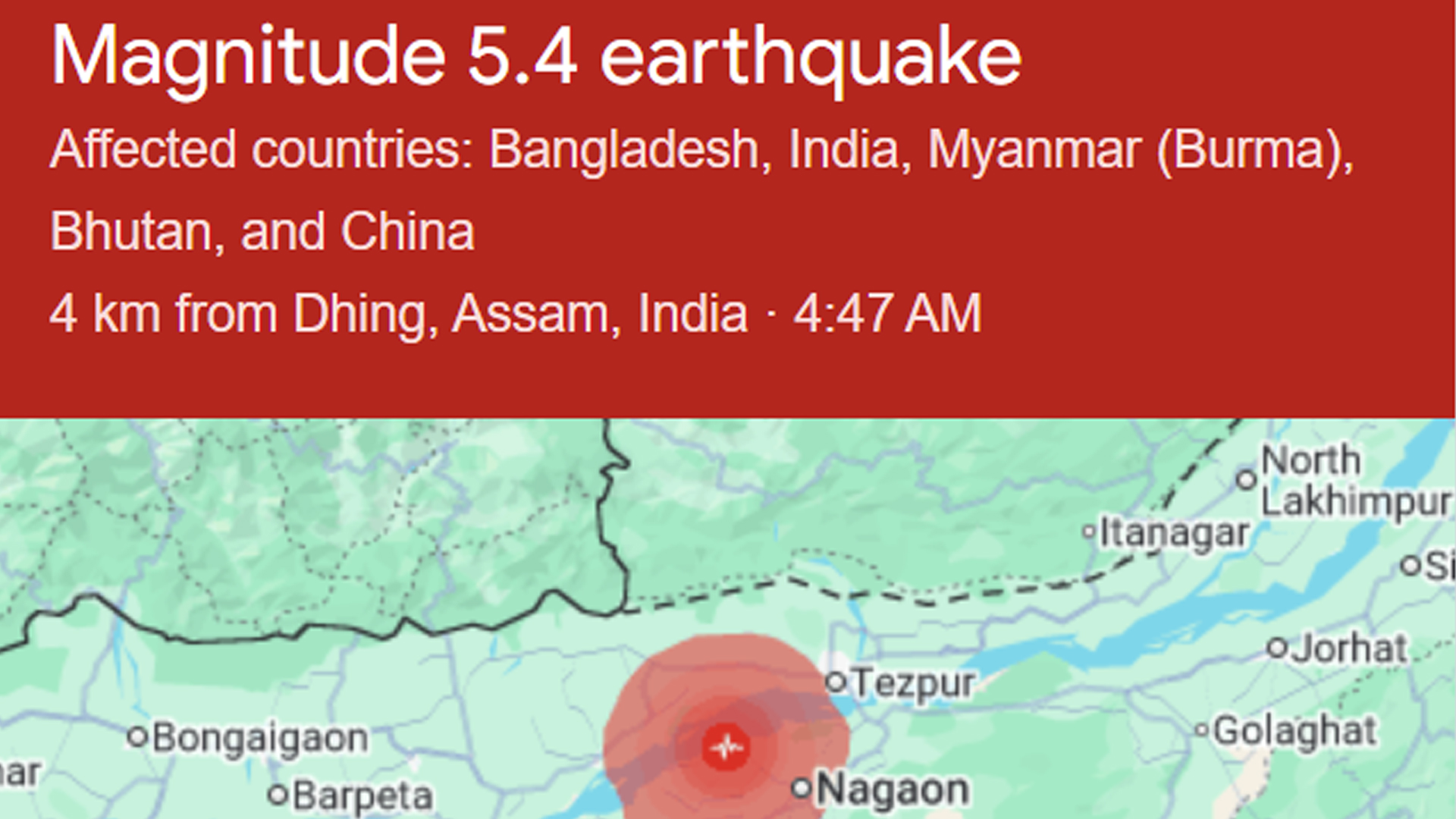This screenshot has width=1456, height=819.
Task: Select the Tezpur city marker dot
Action: tap(836, 682)
